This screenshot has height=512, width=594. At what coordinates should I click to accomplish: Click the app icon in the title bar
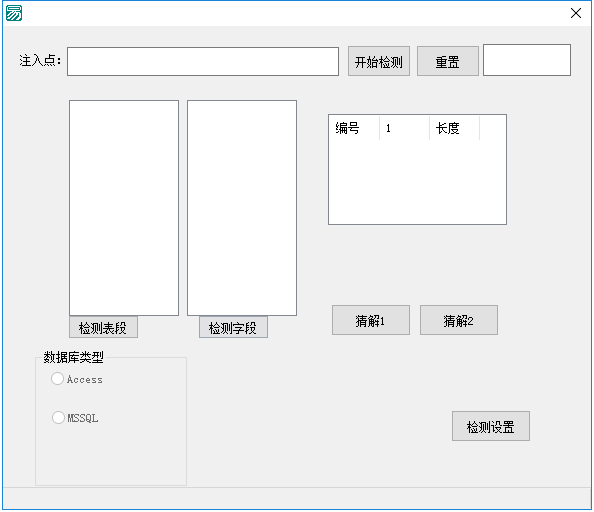14,13
